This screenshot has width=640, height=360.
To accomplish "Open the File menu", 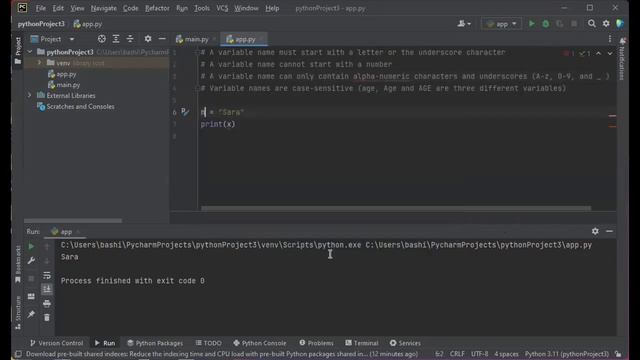I will click(40, 8).
